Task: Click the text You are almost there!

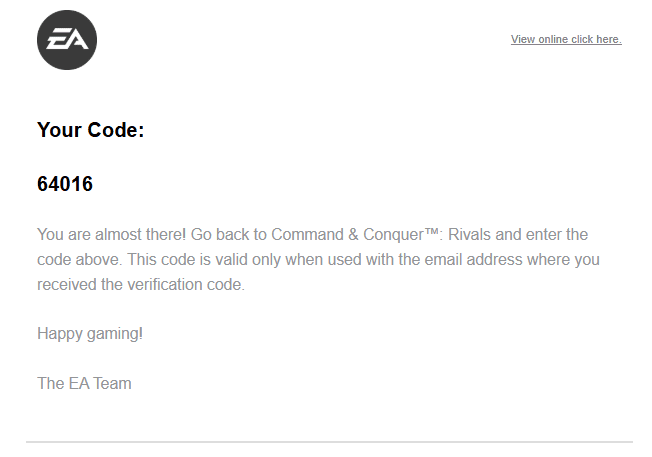Action: 111,235
